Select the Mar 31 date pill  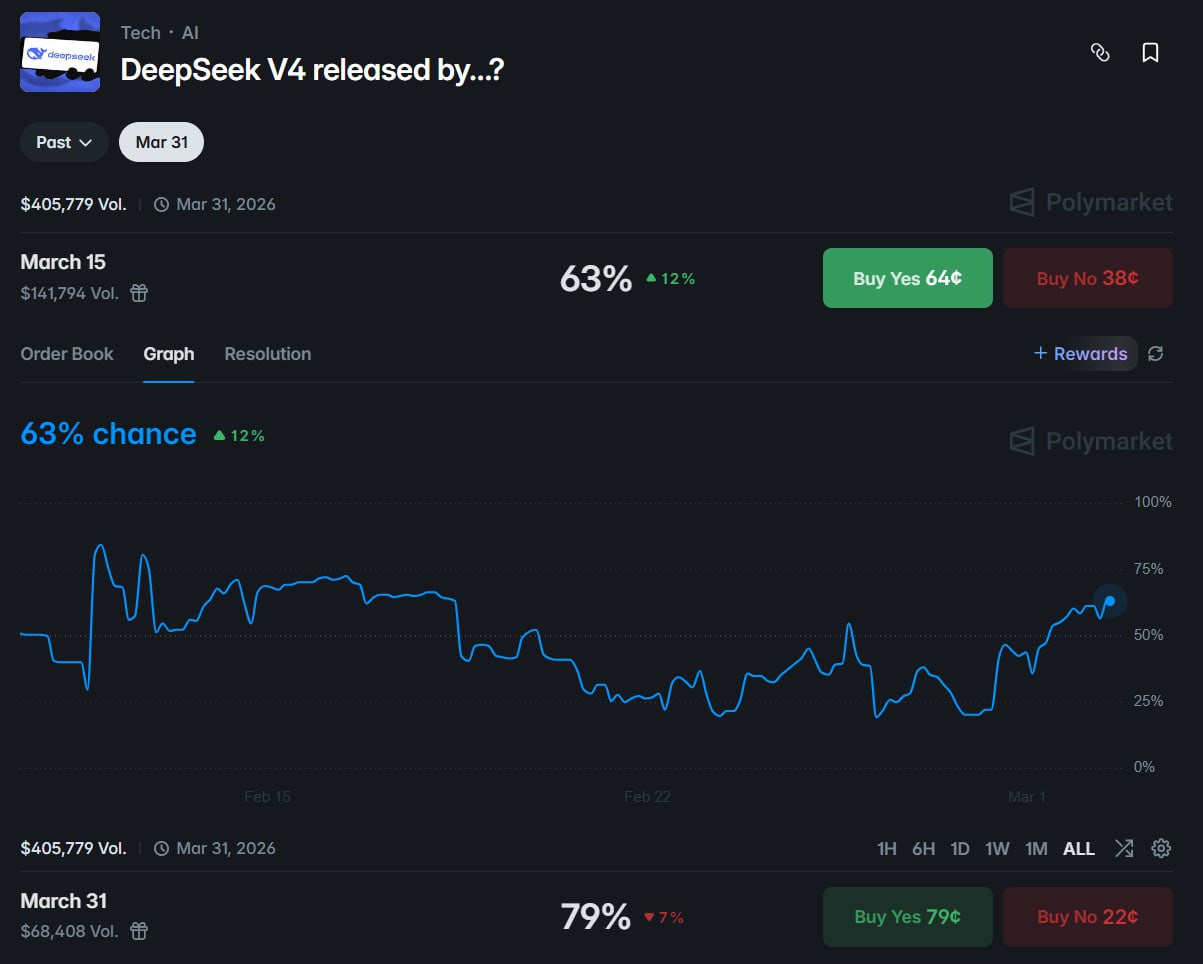pos(161,141)
